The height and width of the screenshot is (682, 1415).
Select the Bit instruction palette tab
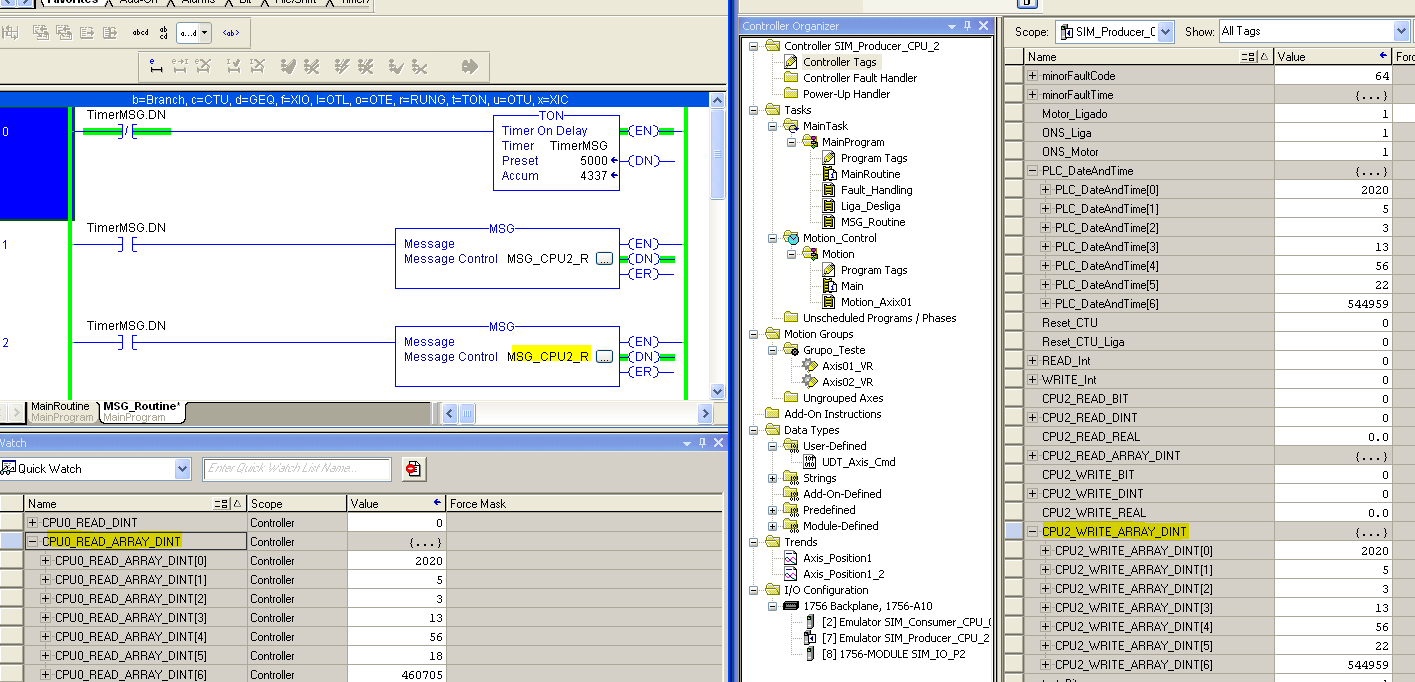[x=243, y=2]
